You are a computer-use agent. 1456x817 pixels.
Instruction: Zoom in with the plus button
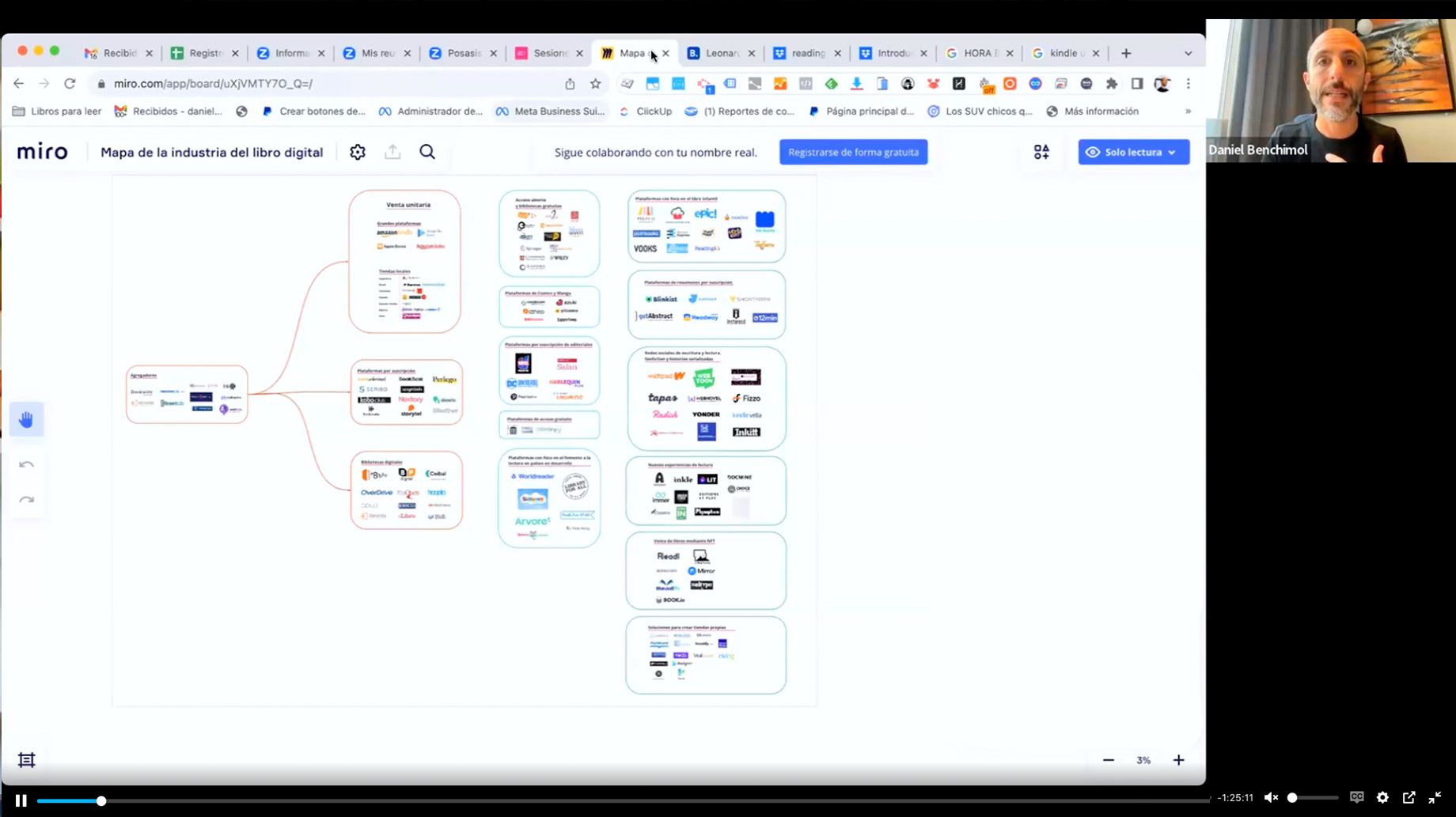pyautogui.click(x=1178, y=760)
